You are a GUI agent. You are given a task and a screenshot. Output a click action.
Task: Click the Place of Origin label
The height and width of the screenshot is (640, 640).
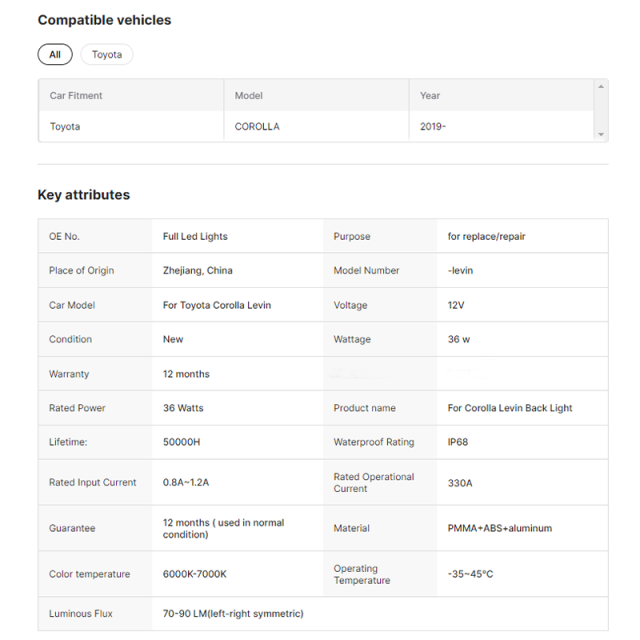click(82, 271)
